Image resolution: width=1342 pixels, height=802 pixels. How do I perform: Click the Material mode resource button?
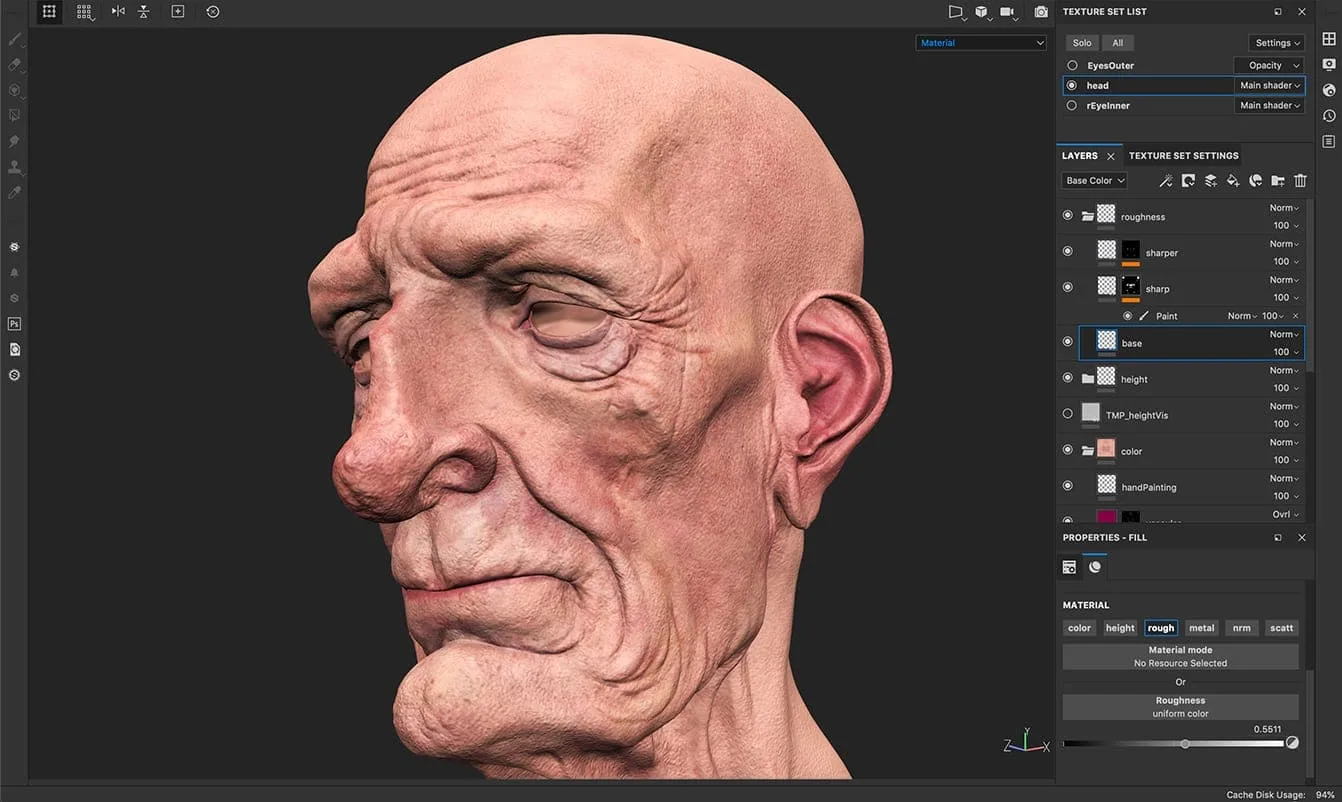[x=1180, y=656]
